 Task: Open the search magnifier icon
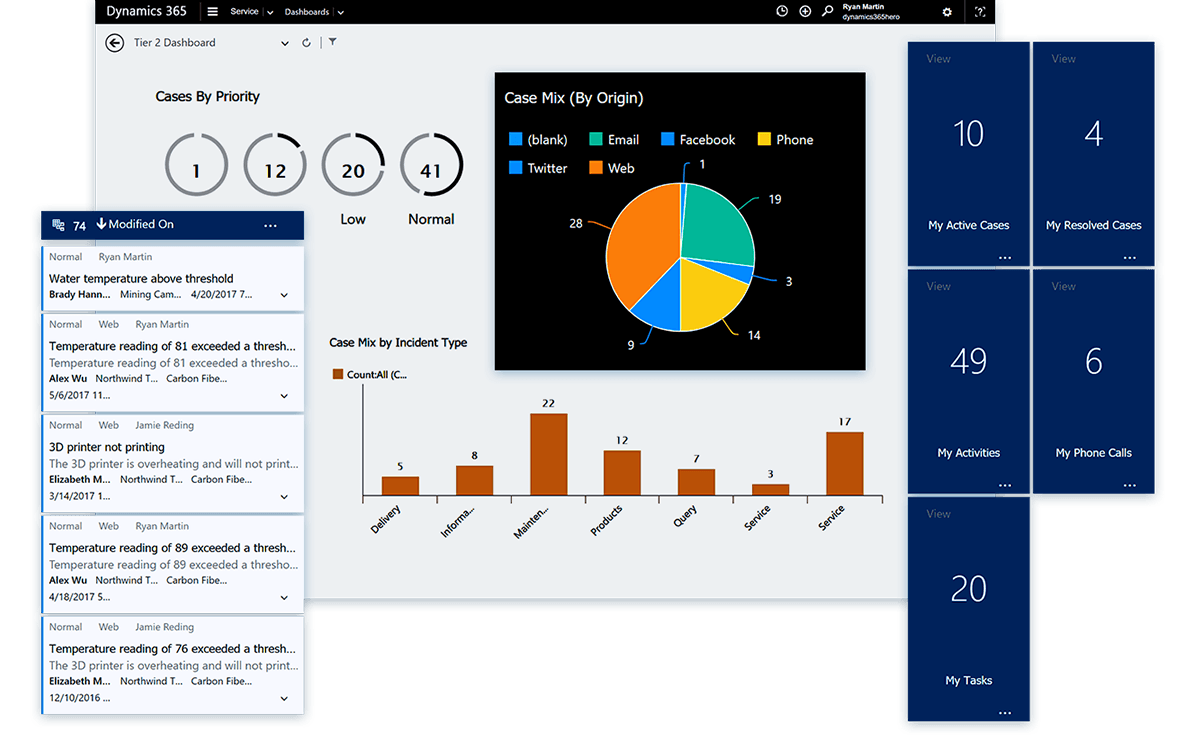pos(827,11)
